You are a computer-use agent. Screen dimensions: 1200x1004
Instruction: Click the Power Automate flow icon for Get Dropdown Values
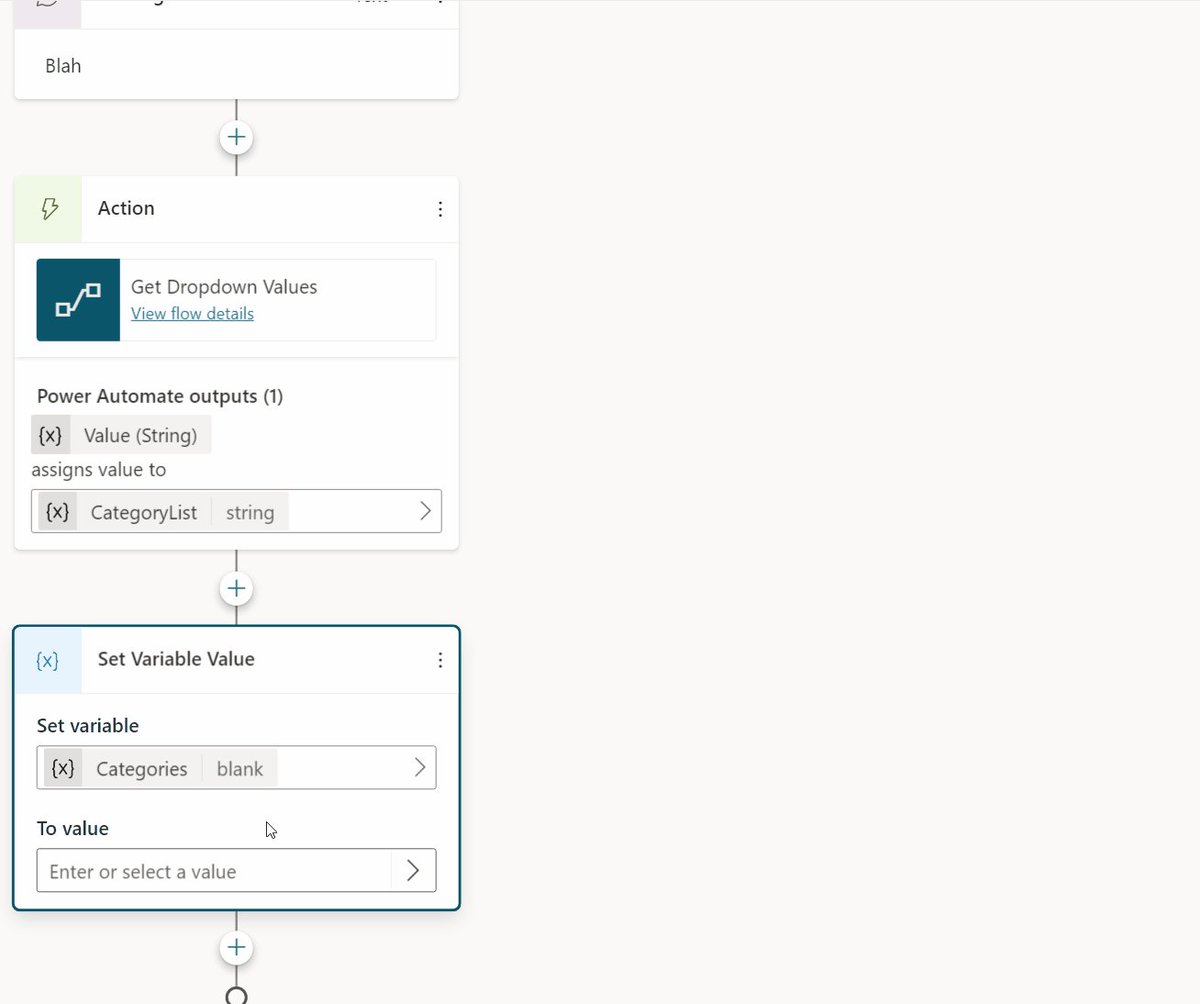coord(78,299)
